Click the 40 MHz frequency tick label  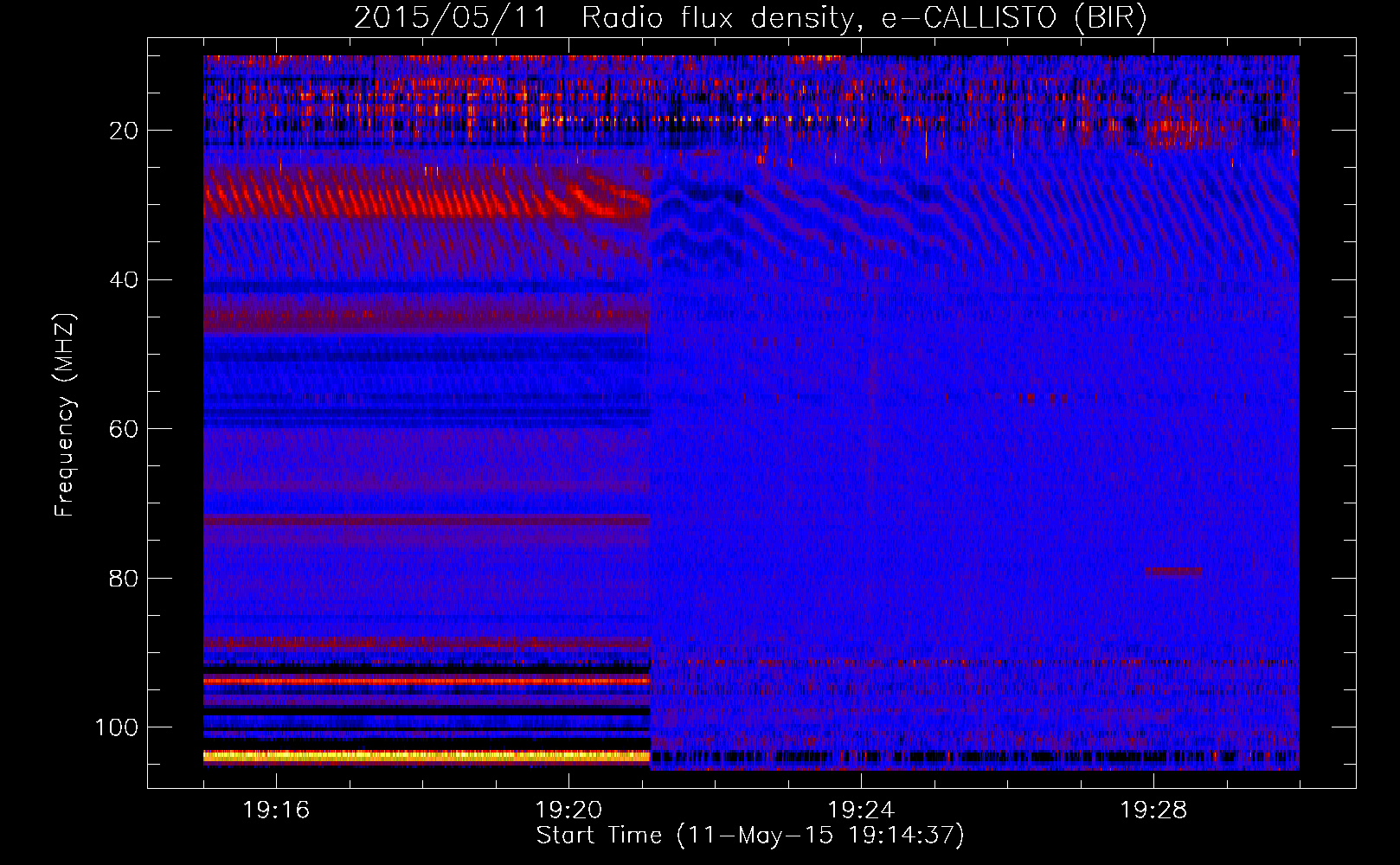tap(124, 280)
